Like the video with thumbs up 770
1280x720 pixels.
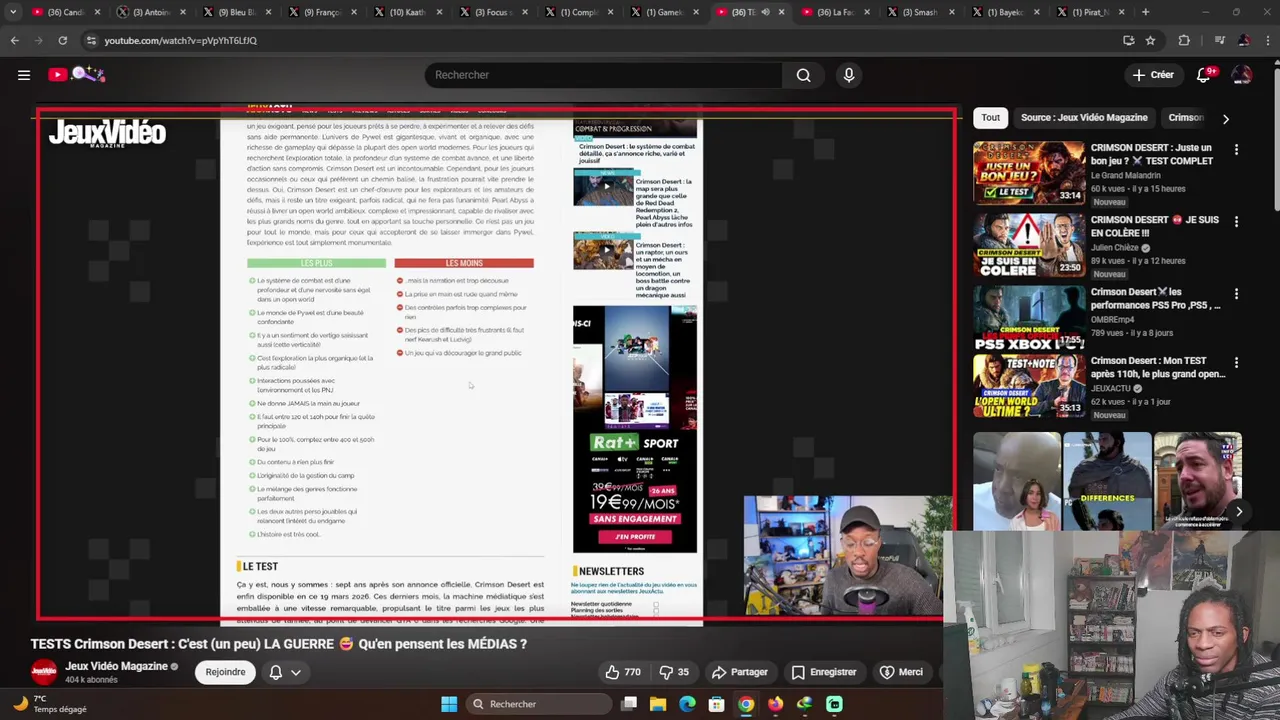click(x=622, y=672)
